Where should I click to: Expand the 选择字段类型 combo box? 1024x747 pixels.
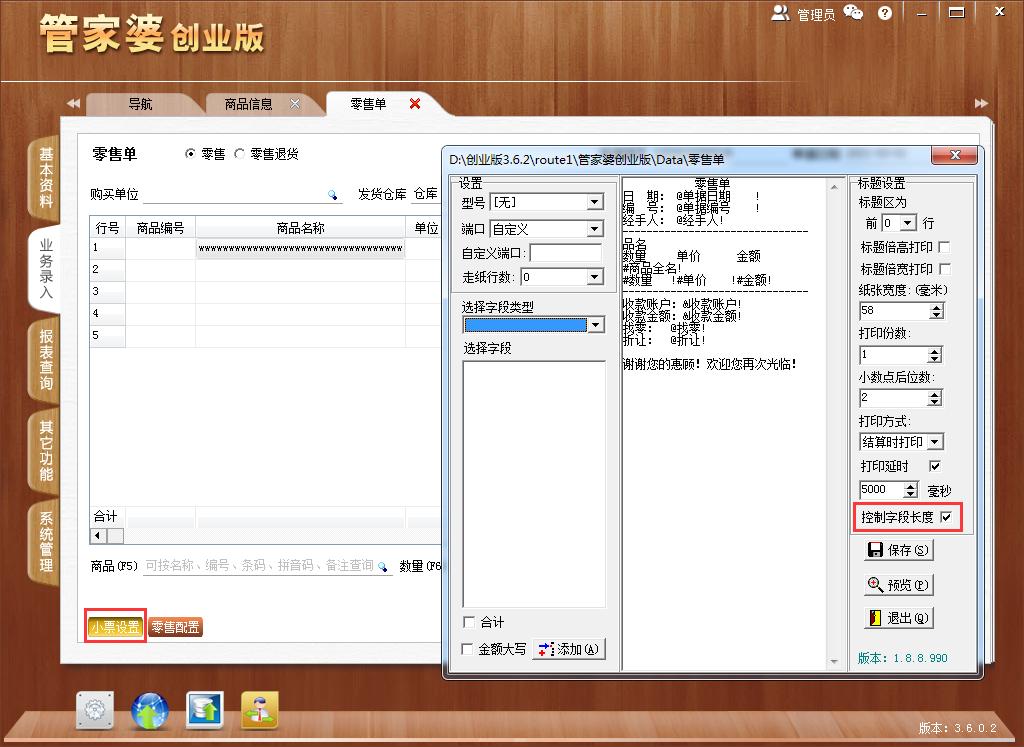[x=597, y=325]
